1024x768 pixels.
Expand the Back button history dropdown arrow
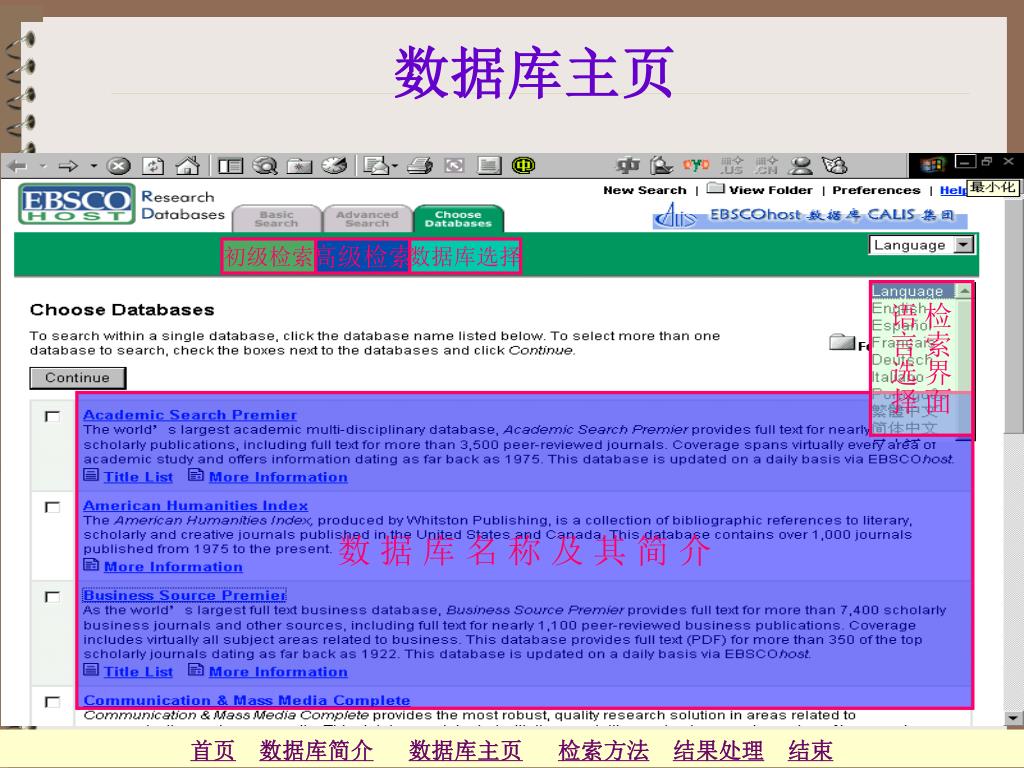coord(43,167)
